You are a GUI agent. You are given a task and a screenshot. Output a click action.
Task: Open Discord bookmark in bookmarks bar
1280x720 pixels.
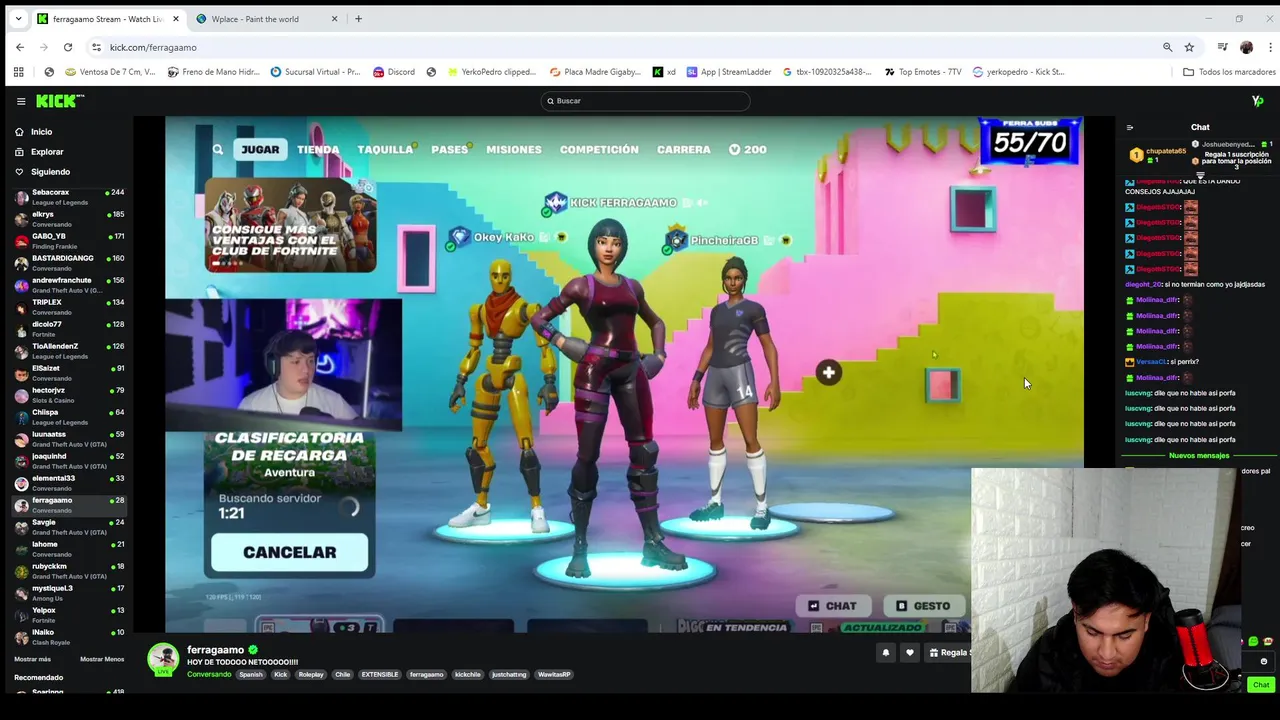pyautogui.click(x=394, y=72)
